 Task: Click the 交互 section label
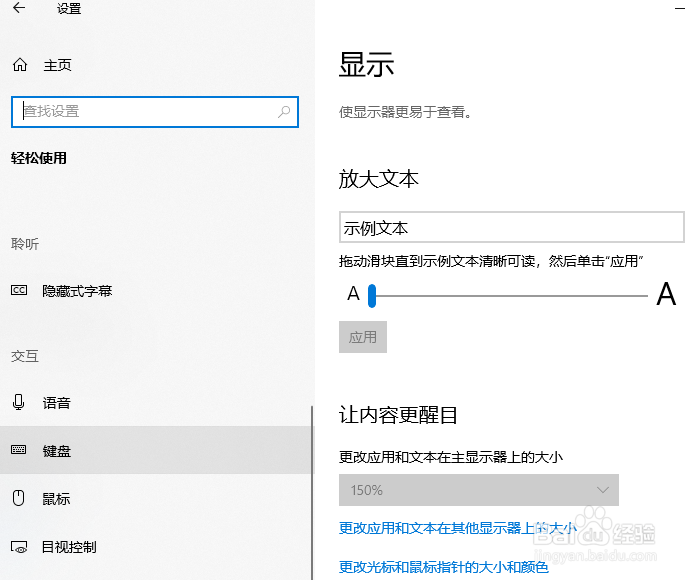[25, 356]
